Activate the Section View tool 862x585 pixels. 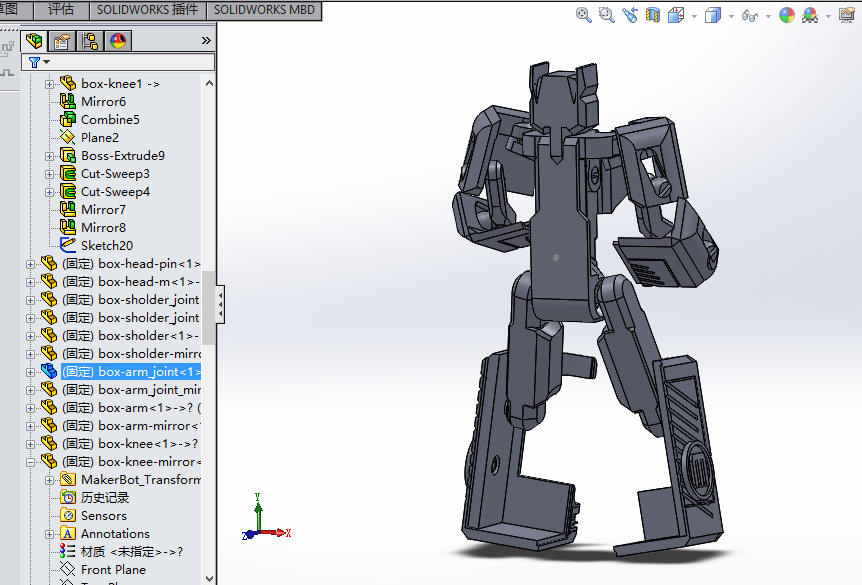coord(653,14)
